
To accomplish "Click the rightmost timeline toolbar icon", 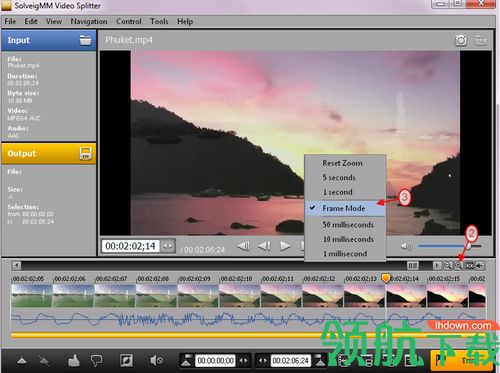I will click(480, 266).
